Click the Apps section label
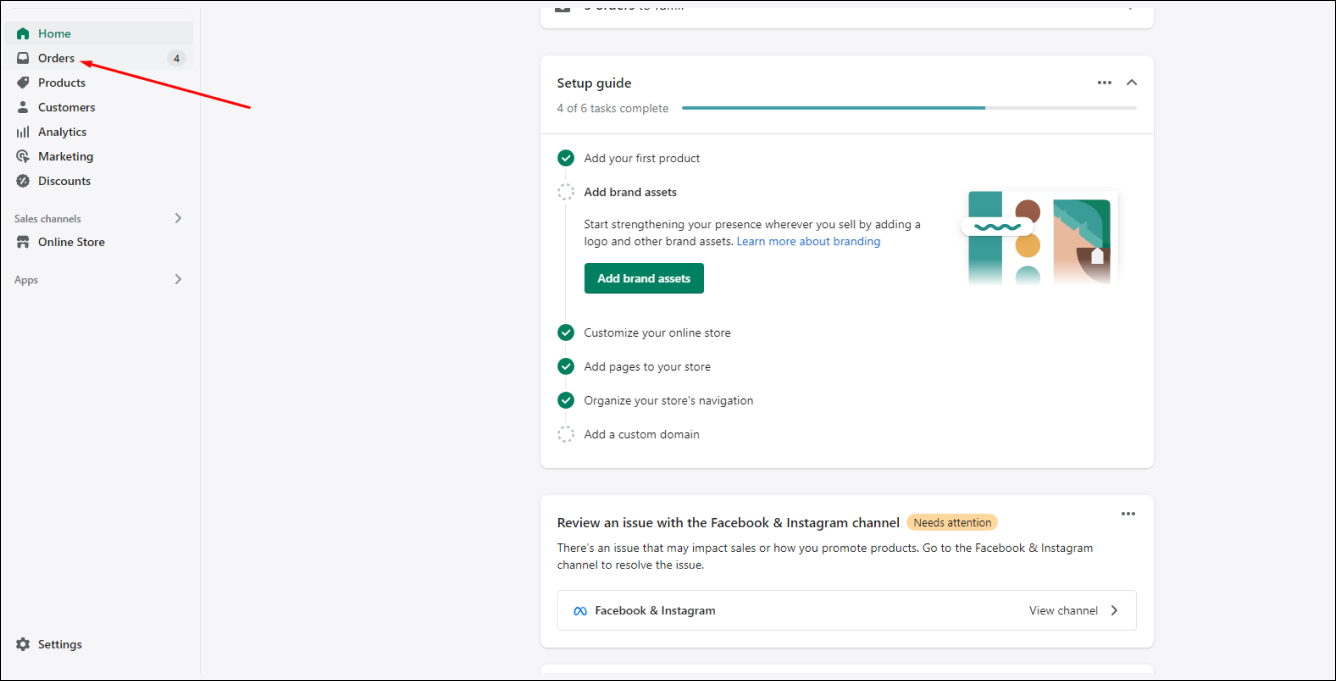 (26, 281)
